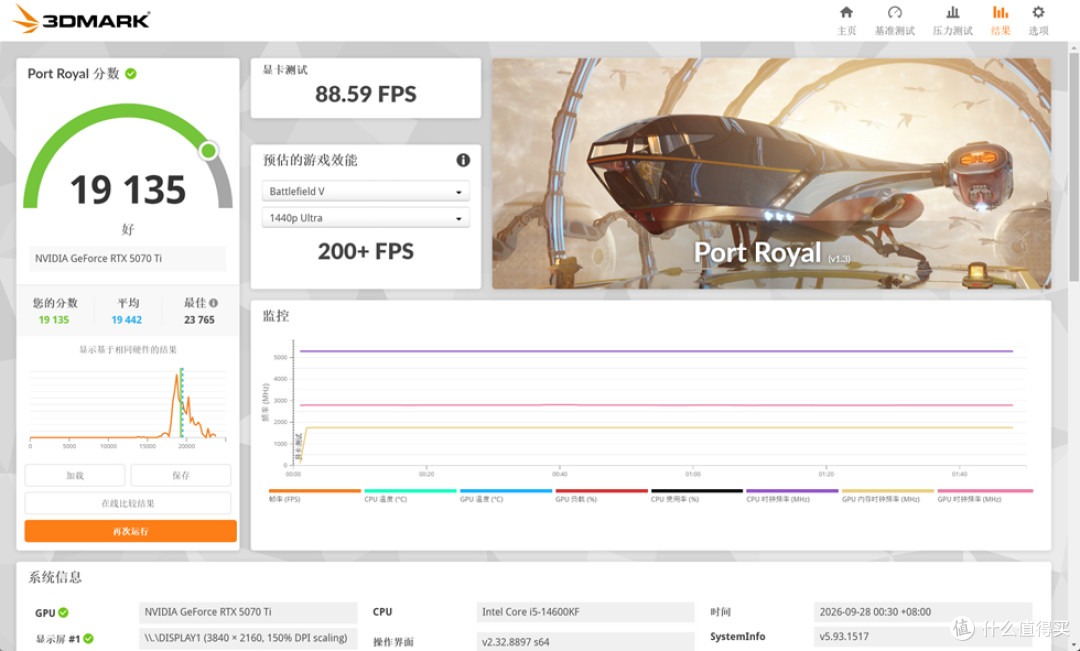1080x651 pixels.
Task: Click the 200+ FPS estimated performance value
Action: tap(366, 251)
